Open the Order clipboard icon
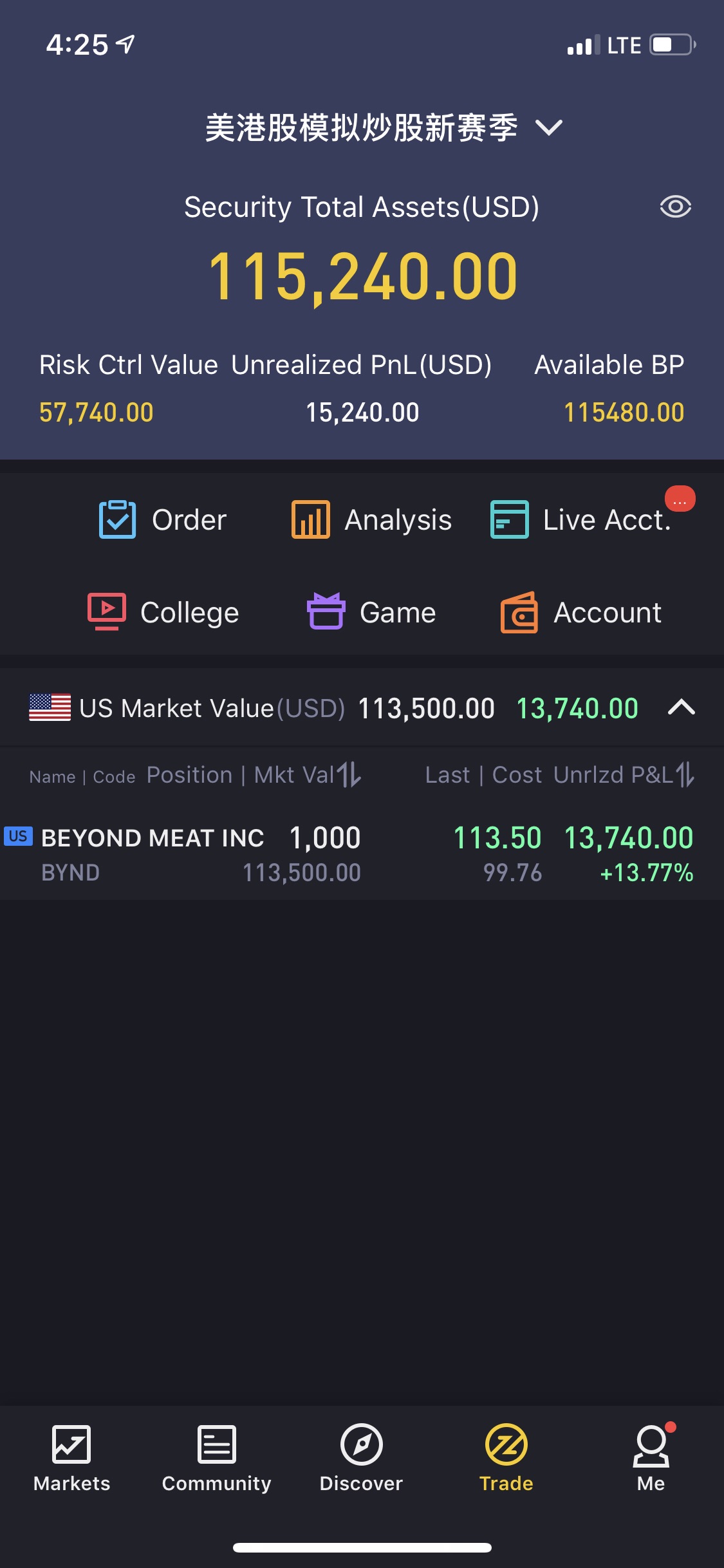The height and width of the screenshot is (1568, 724). pyautogui.click(x=117, y=519)
